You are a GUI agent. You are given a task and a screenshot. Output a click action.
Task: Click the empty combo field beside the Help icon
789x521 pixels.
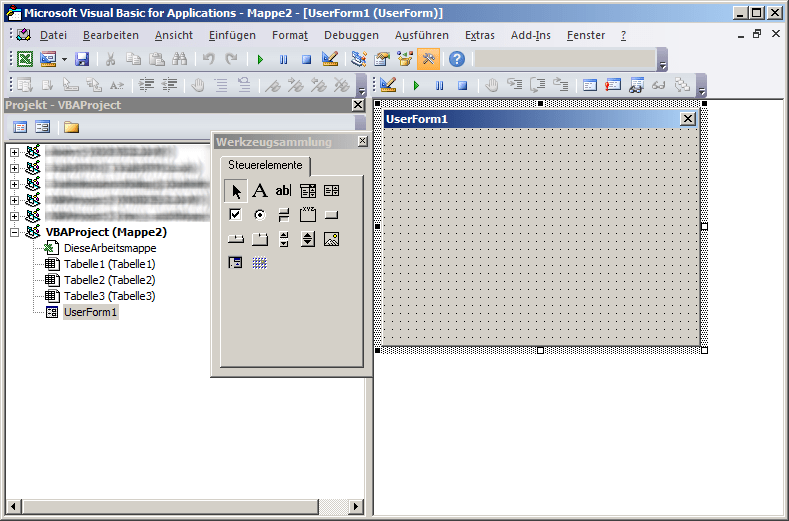(x=565, y=59)
